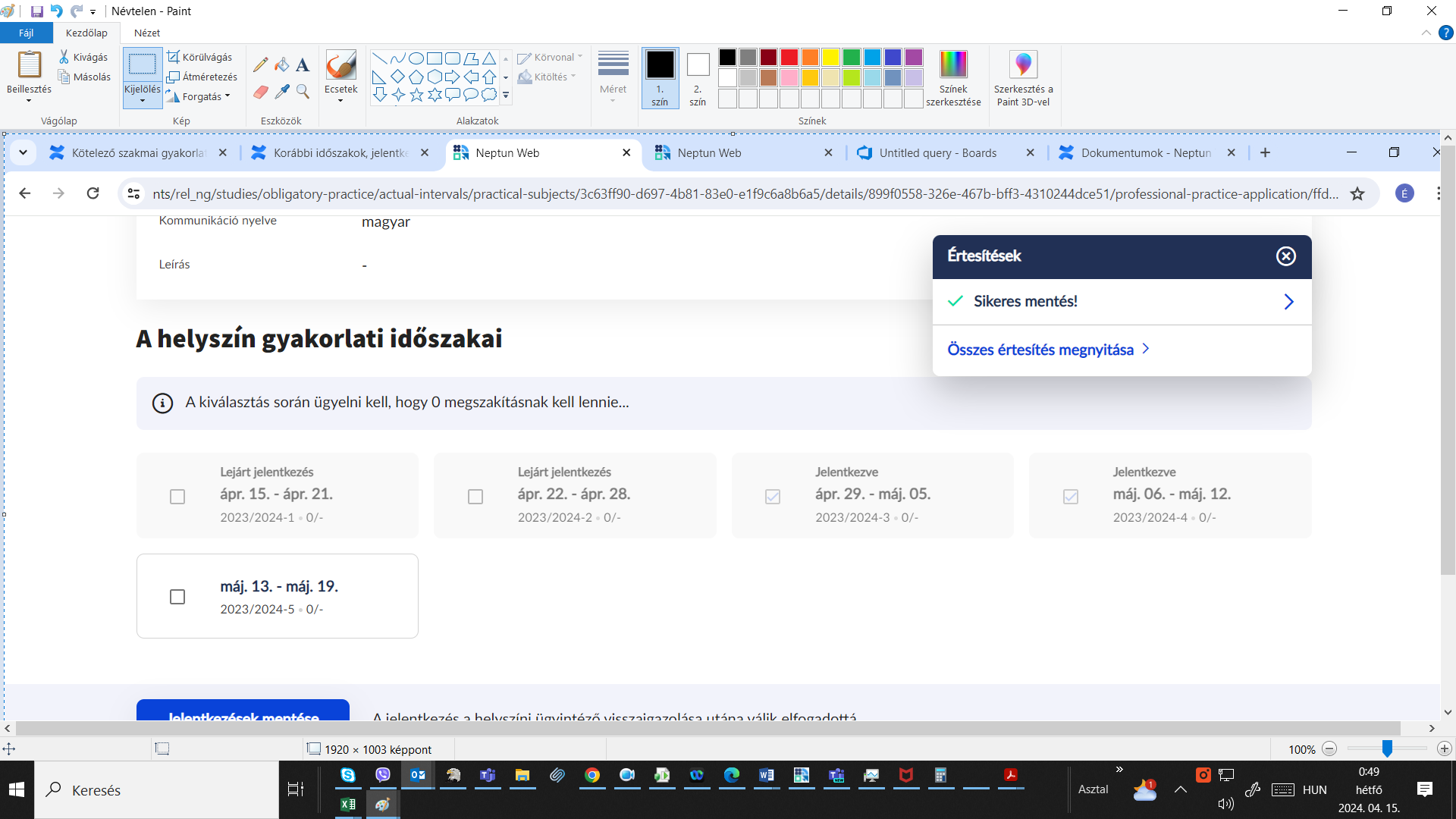Select the Color picker eyedropper tool
1456x819 pixels.
point(282,92)
